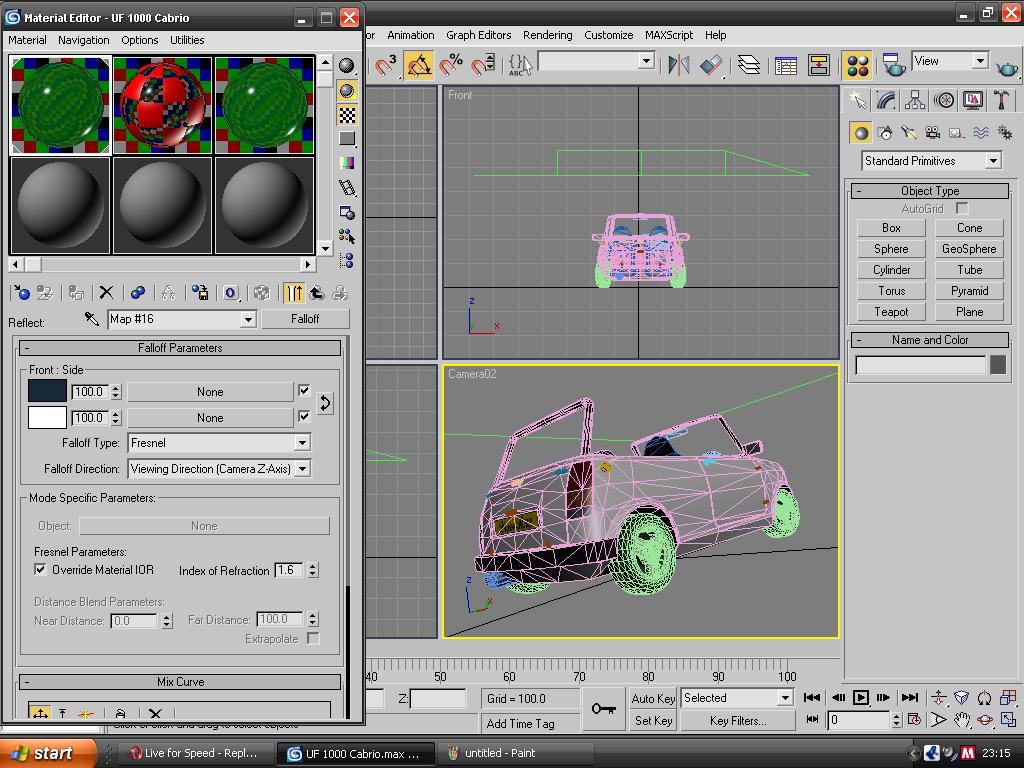
Task: Click the dark blue Front color swatch
Action: coord(47,391)
